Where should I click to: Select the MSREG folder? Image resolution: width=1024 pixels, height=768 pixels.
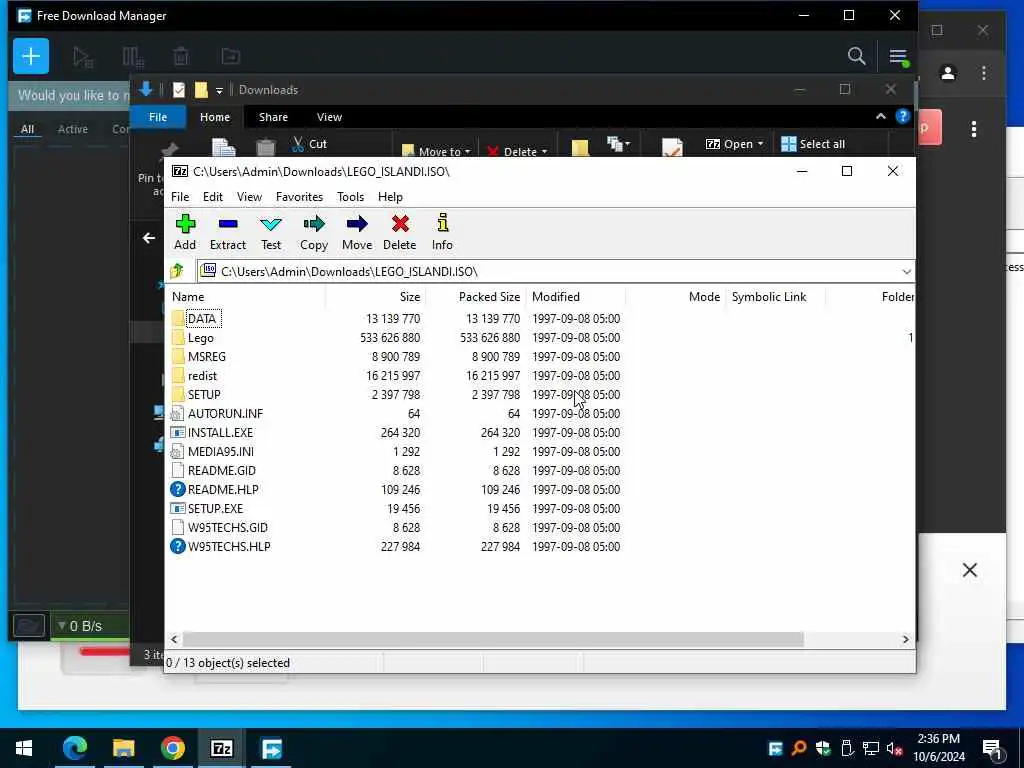(x=206, y=357)
